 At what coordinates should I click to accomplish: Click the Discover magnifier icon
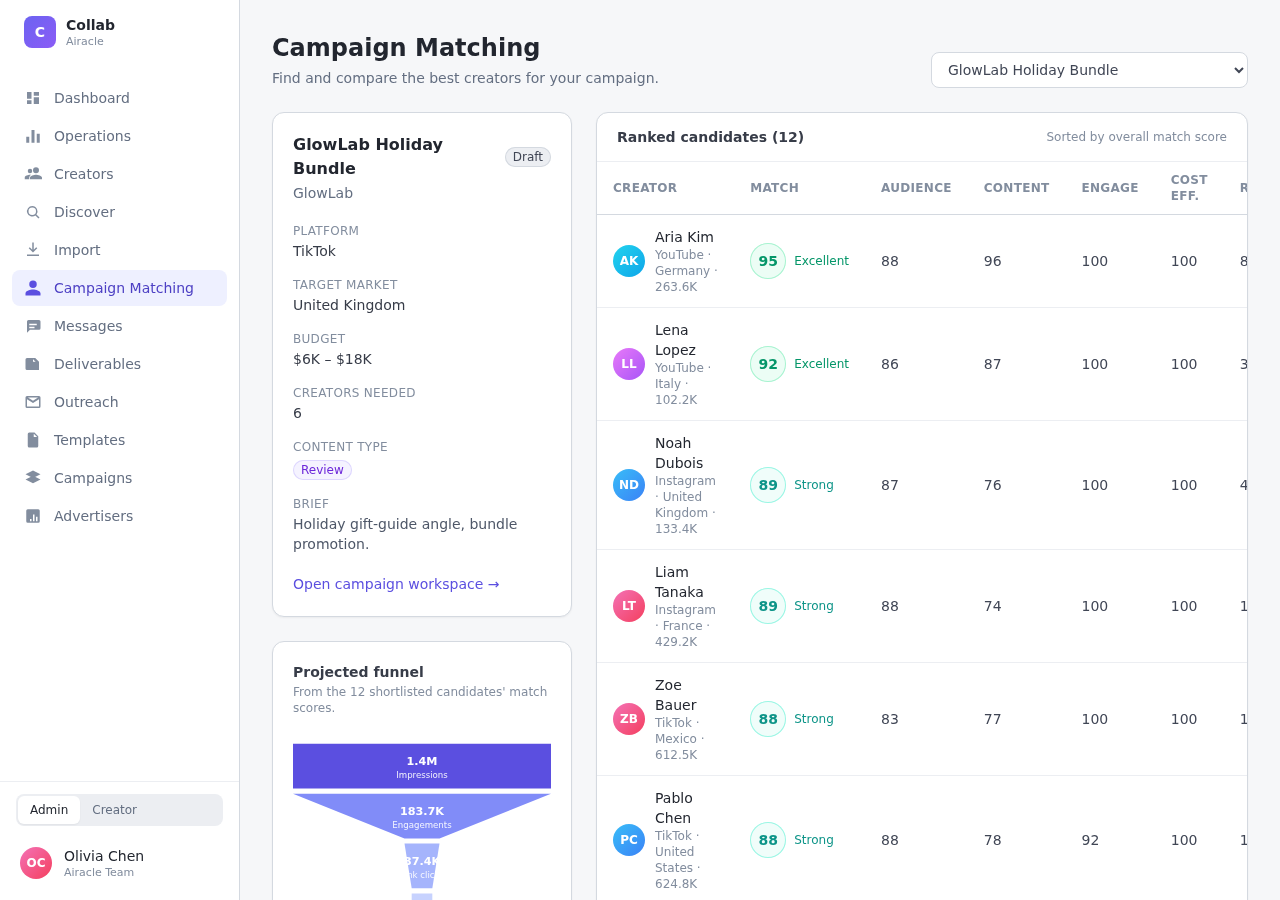pyautogui.click(x=33, y=212)
